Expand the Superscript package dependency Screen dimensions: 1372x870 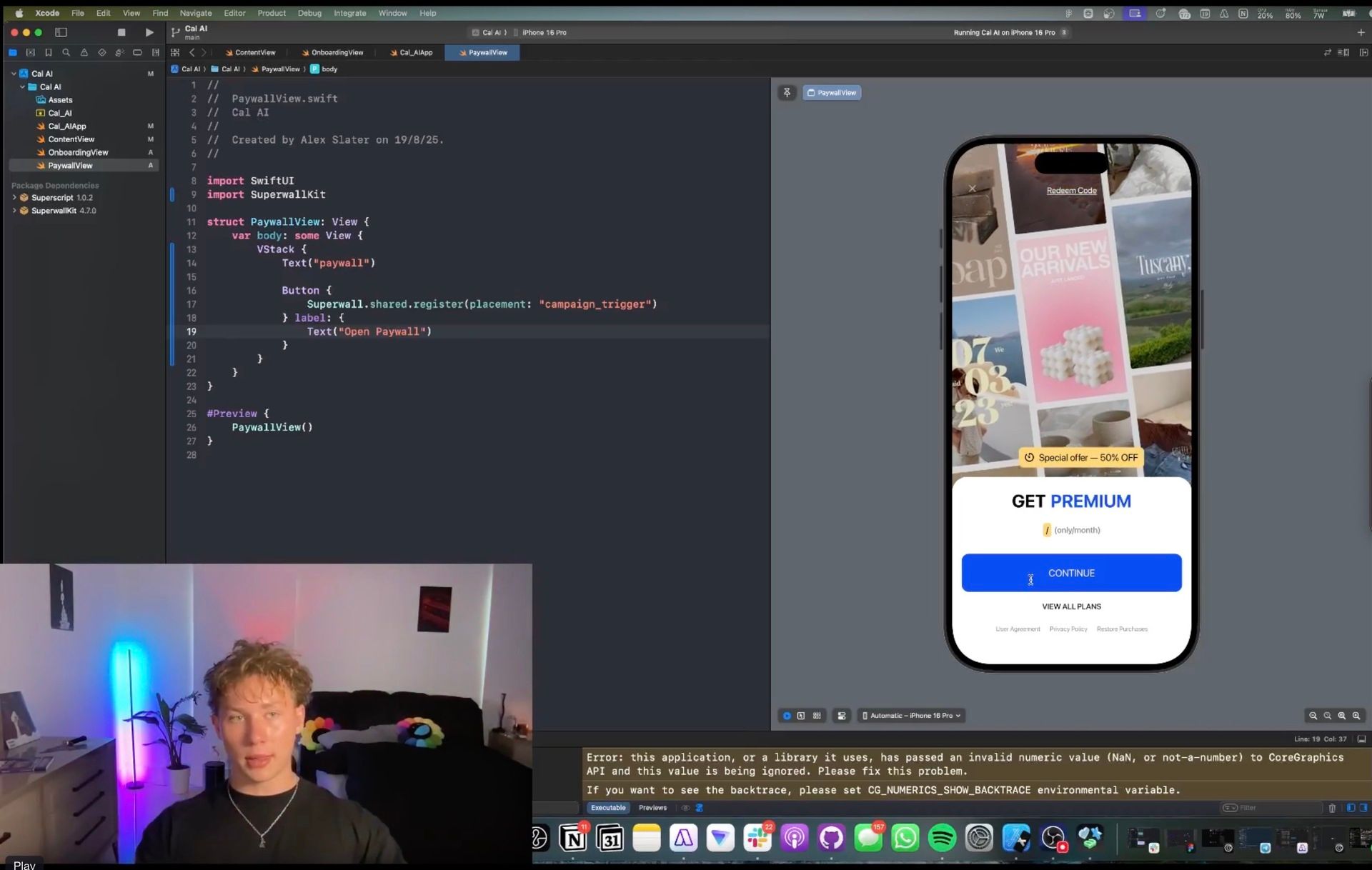14,198
